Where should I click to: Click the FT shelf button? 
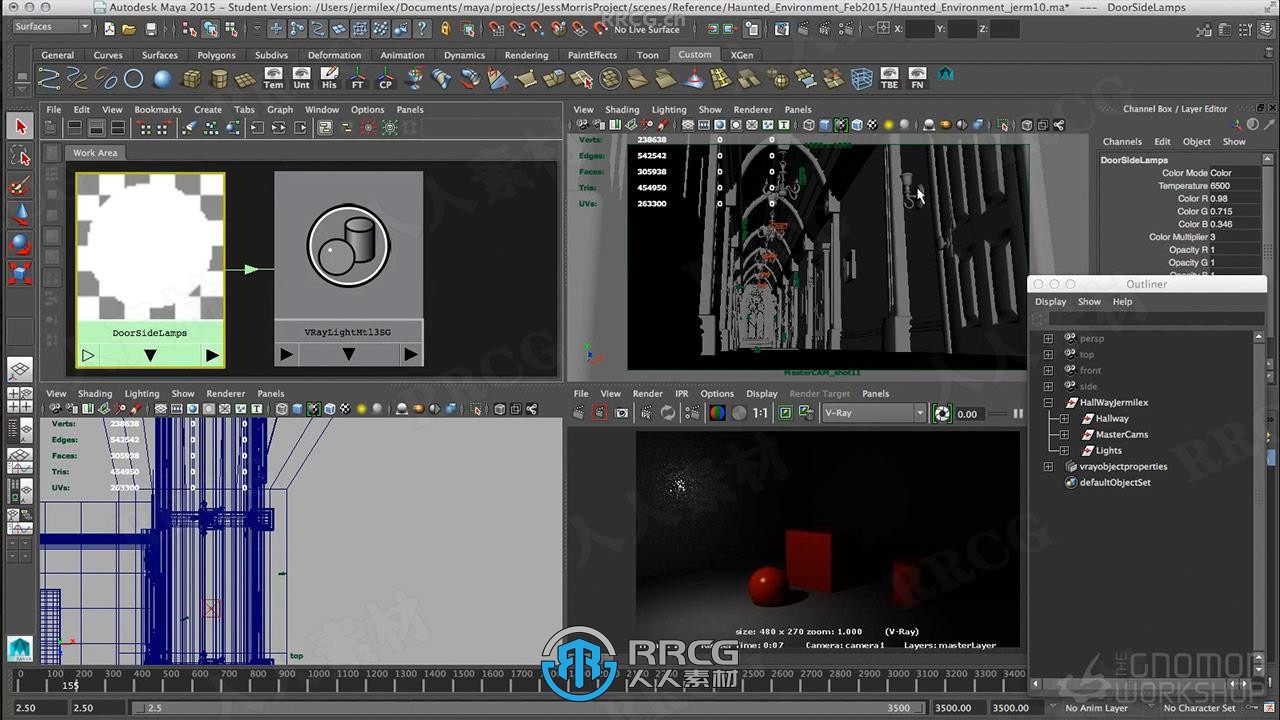click(x=357, y=79)
